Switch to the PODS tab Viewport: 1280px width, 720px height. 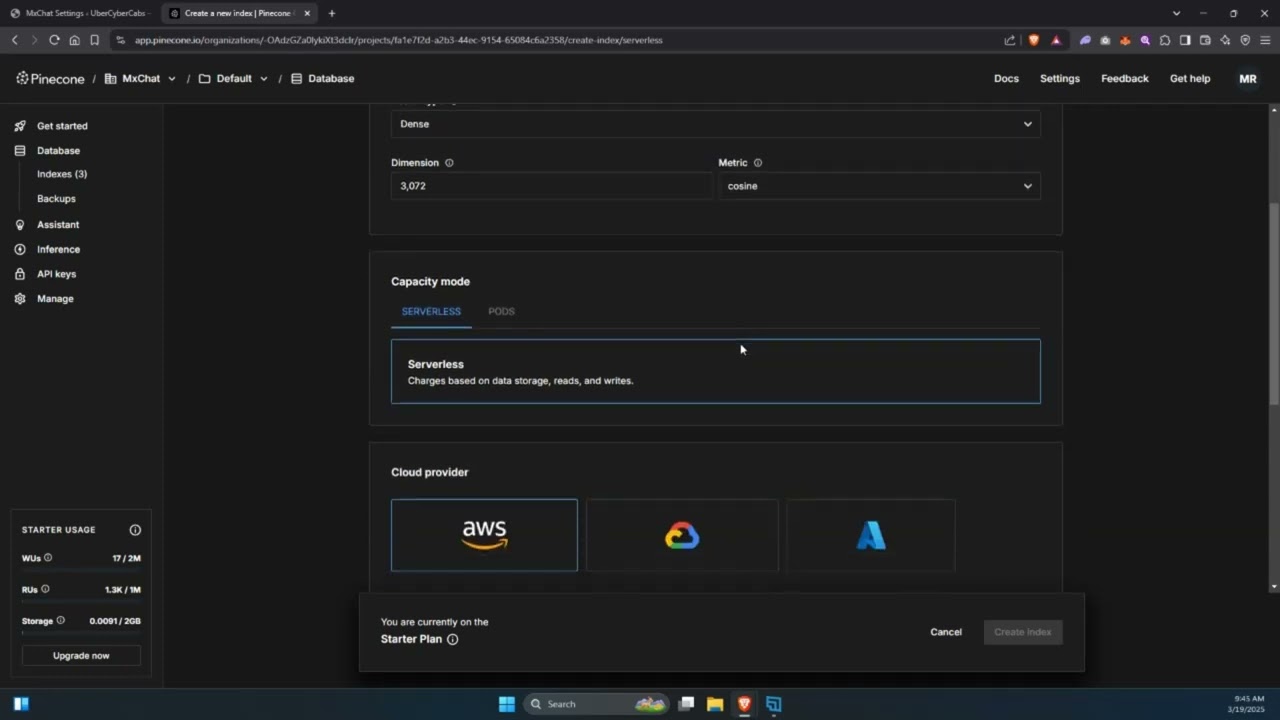click(501, 311)
